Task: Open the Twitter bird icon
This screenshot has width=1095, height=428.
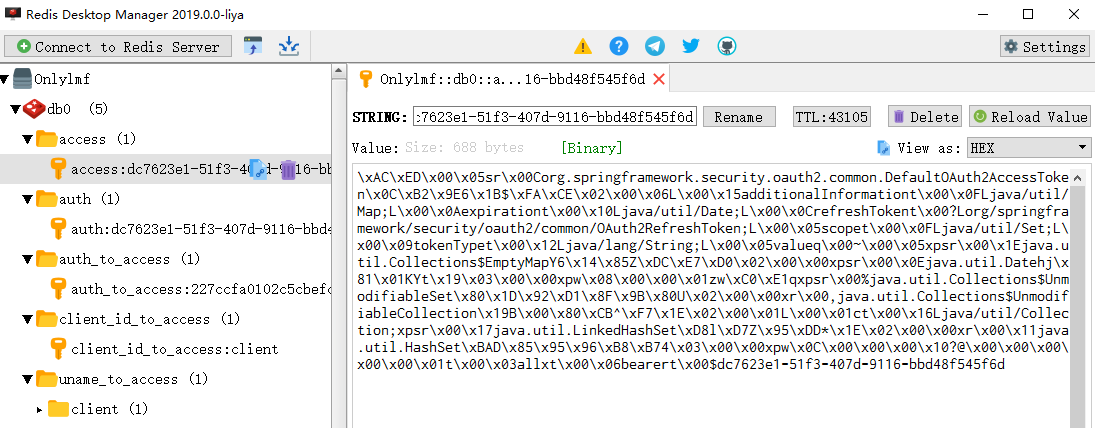Action: pyautogui.click(x=691, y=47)
